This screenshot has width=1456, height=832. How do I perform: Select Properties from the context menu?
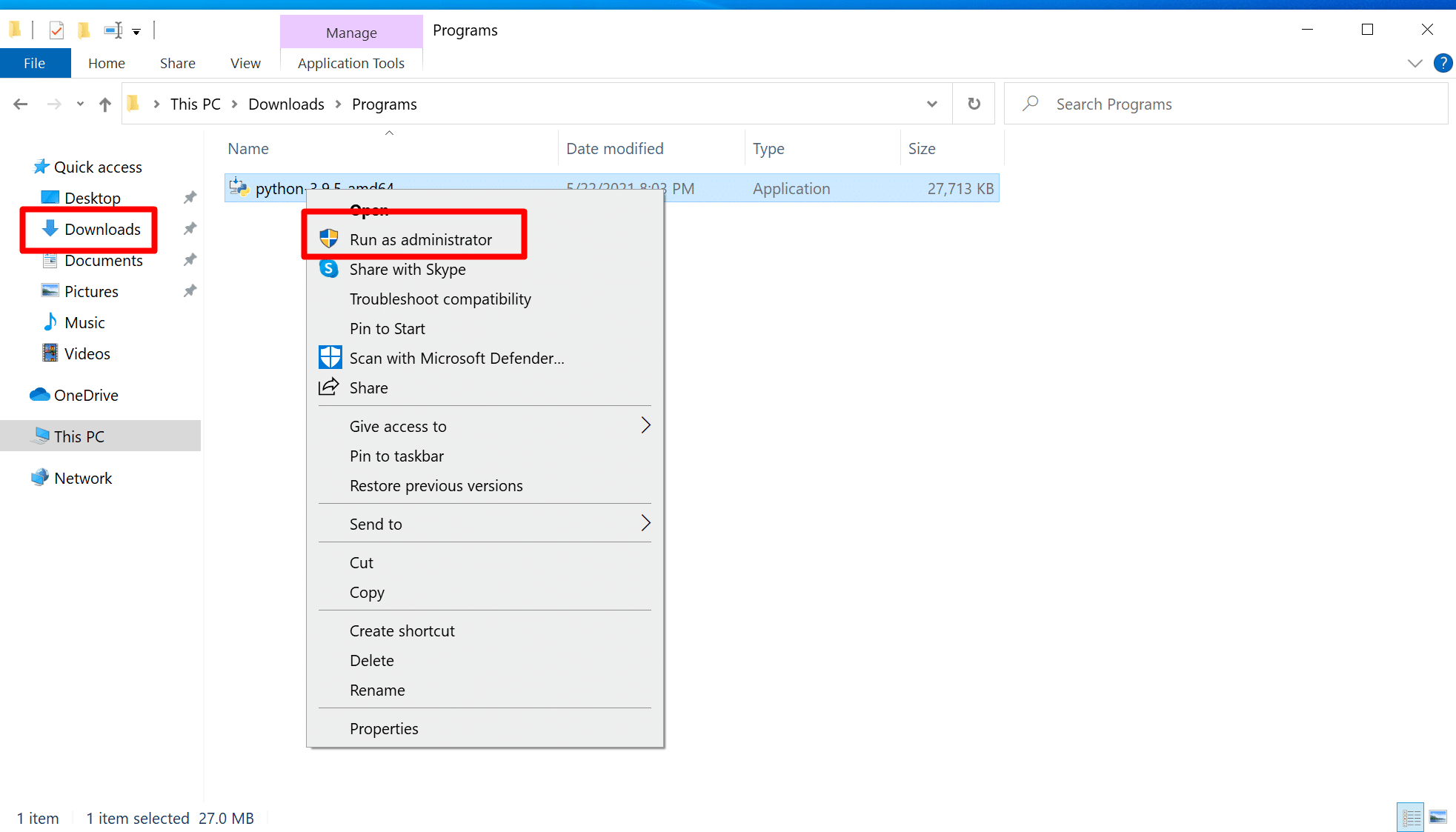384,728
